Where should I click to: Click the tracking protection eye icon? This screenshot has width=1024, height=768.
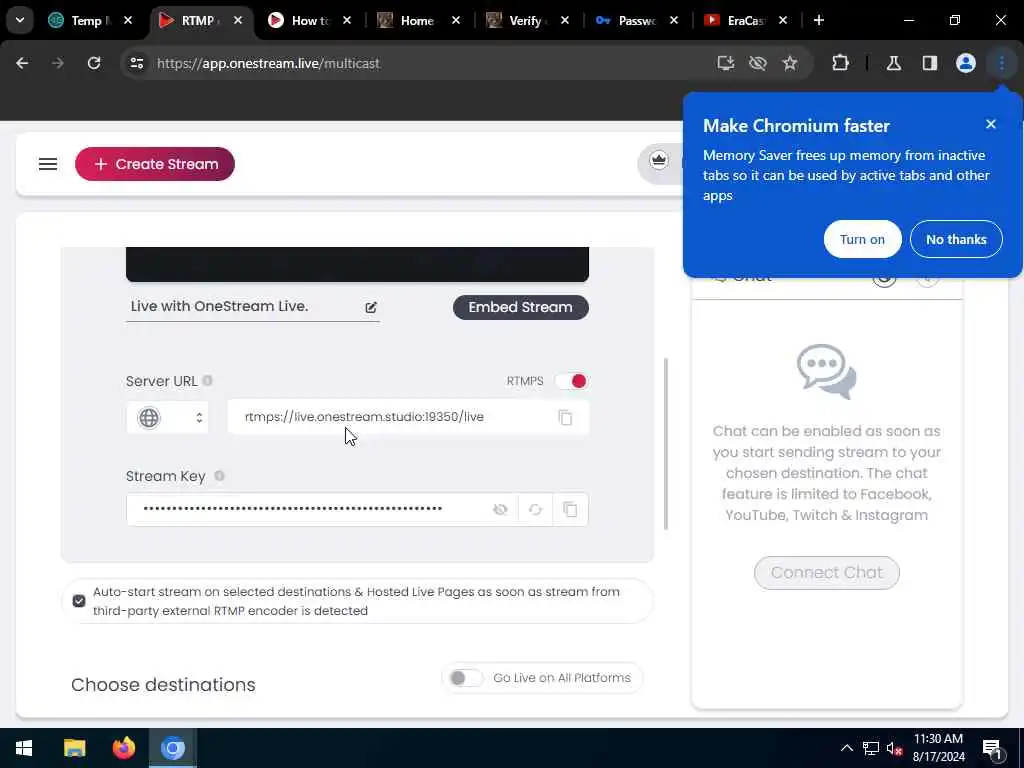(758, 63)
